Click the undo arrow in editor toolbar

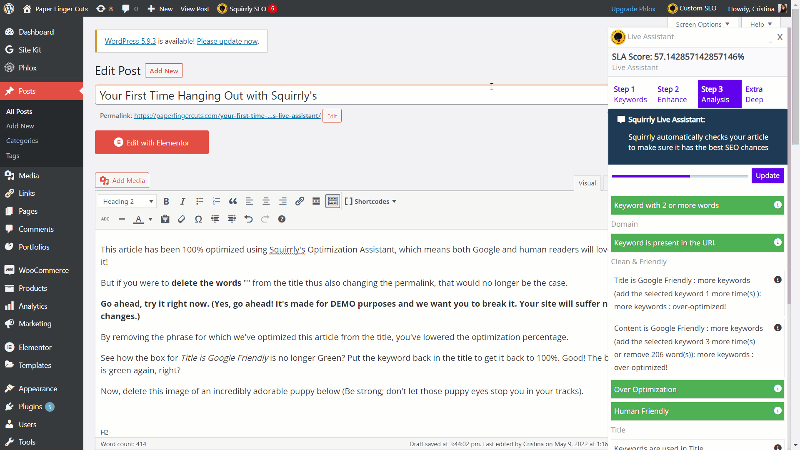[248, 219]
